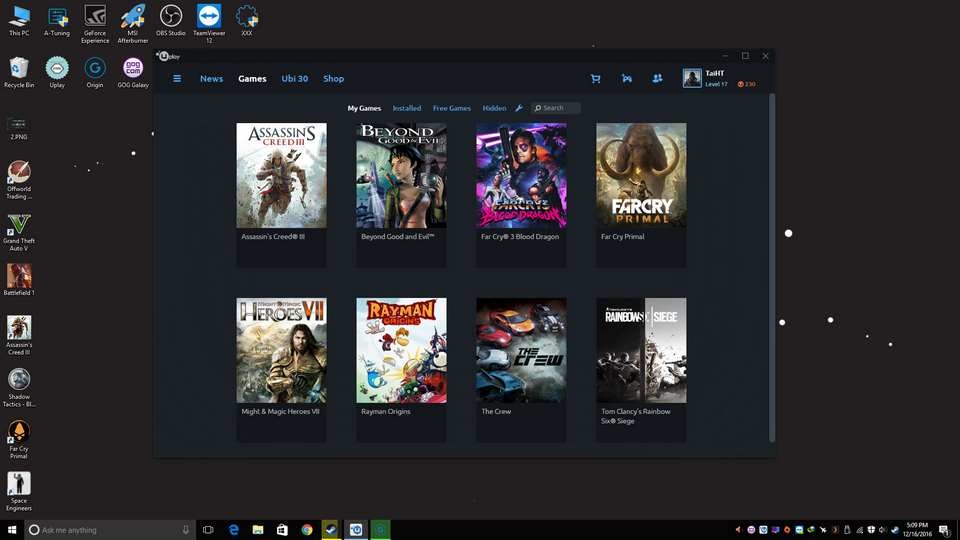Click the game Search field

(x=556, y=108)
